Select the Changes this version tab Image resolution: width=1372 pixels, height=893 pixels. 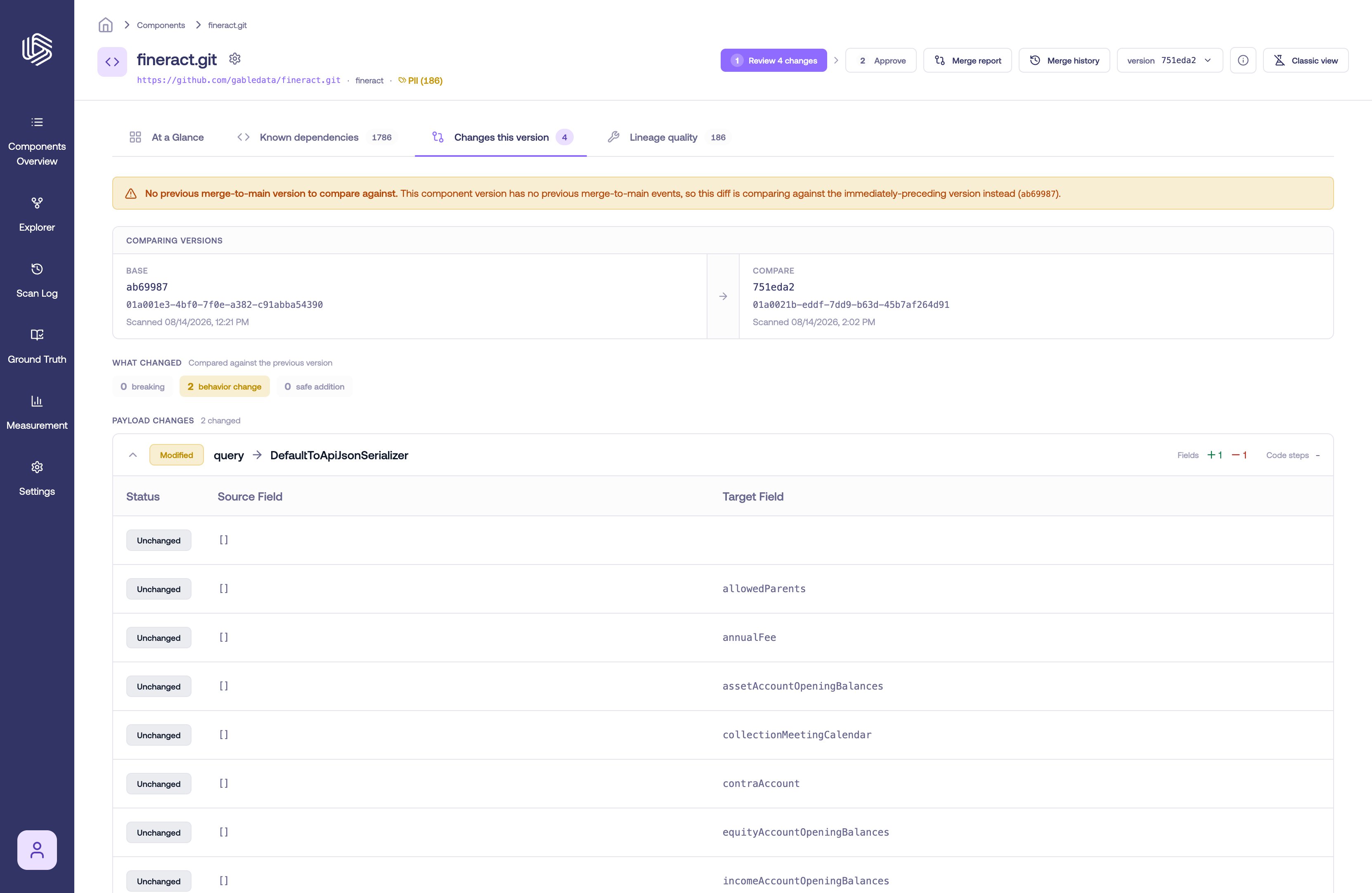click(501, 137)
